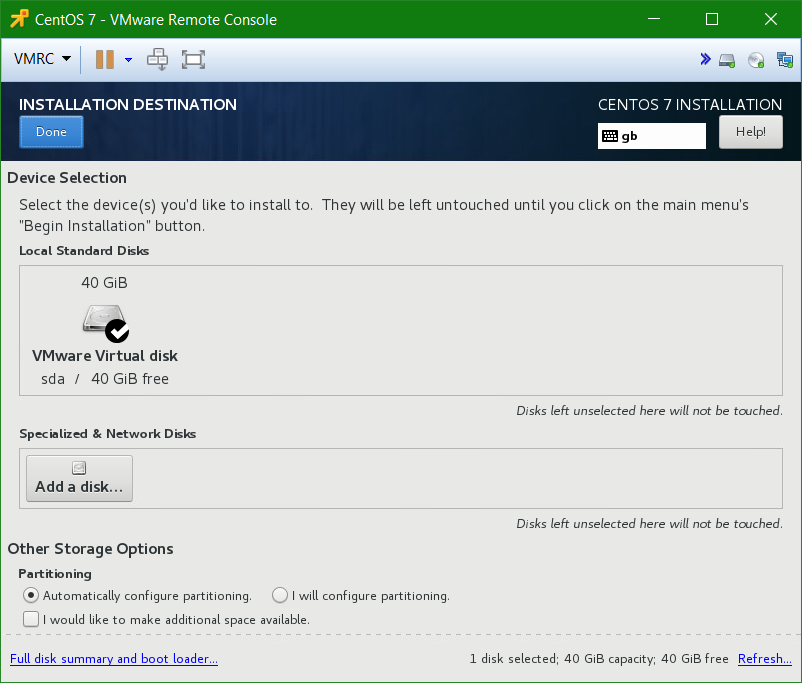802x683 pixels.
Task: Click the double-chevron device bar expander
Action: (x=705, y=59)
